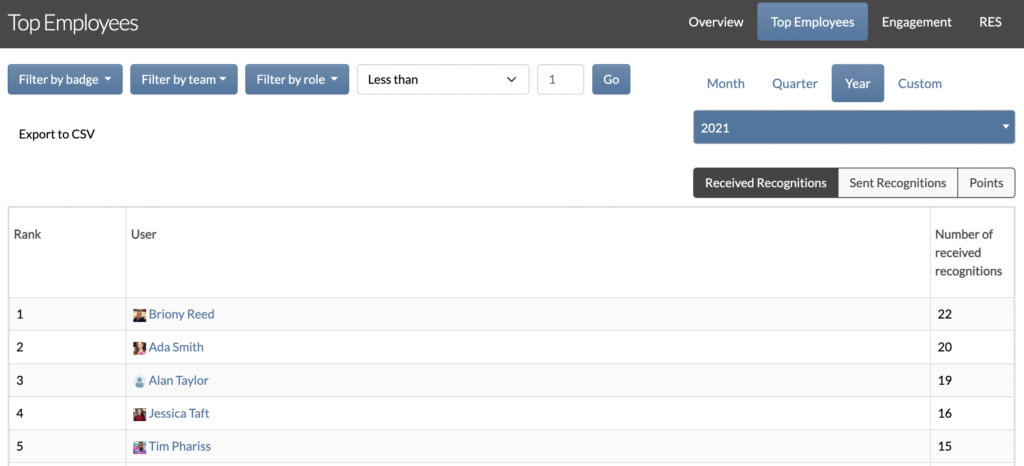The image size is (1024, 466).
Task: Click Ada Smith's profile picture
Action: 139,349
